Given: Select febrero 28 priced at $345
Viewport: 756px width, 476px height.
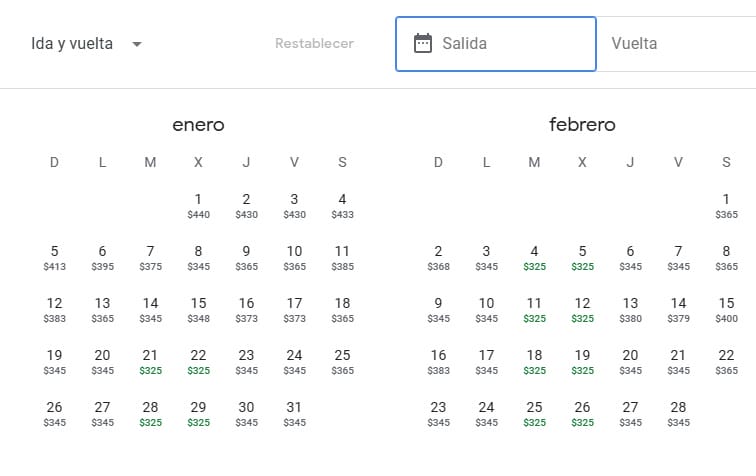Looking at the screenshot, I should (x=678, y=413).
